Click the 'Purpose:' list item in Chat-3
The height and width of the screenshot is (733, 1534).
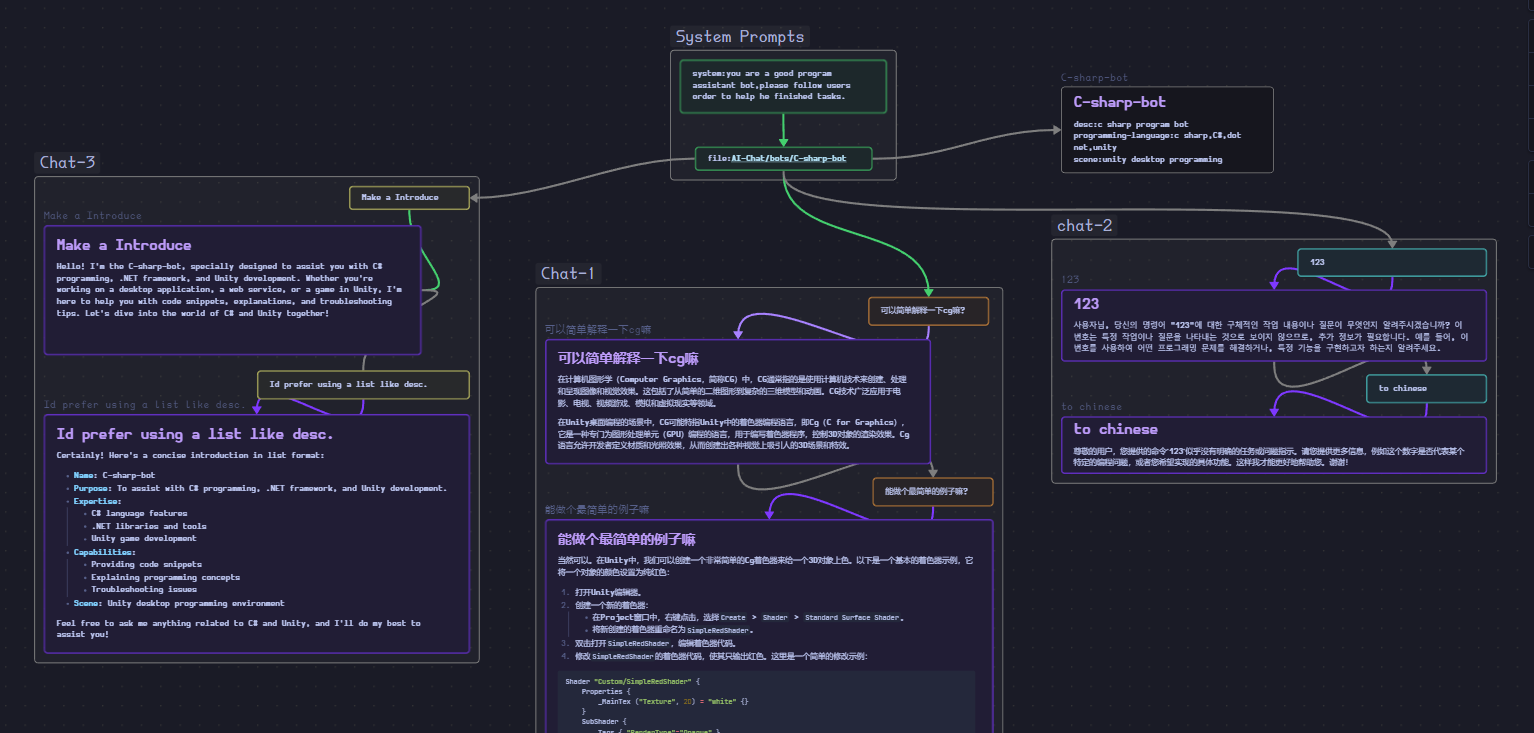(x=260, y=489)
